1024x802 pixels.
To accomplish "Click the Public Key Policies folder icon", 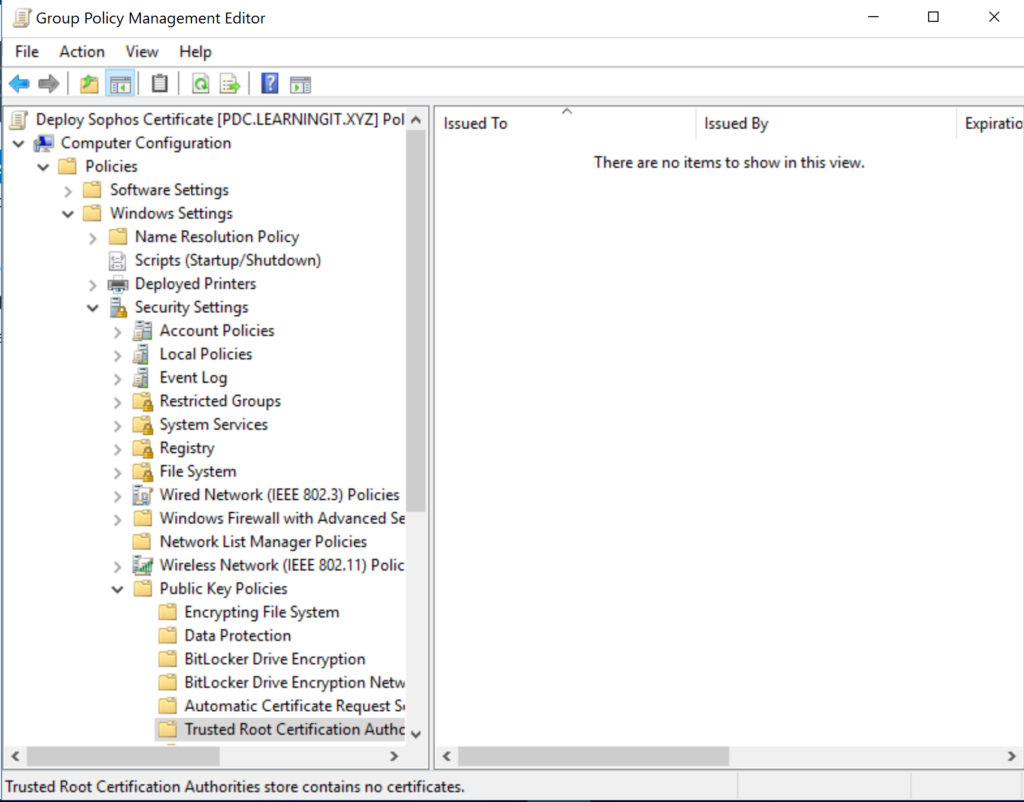I will [x=142, y=588].
